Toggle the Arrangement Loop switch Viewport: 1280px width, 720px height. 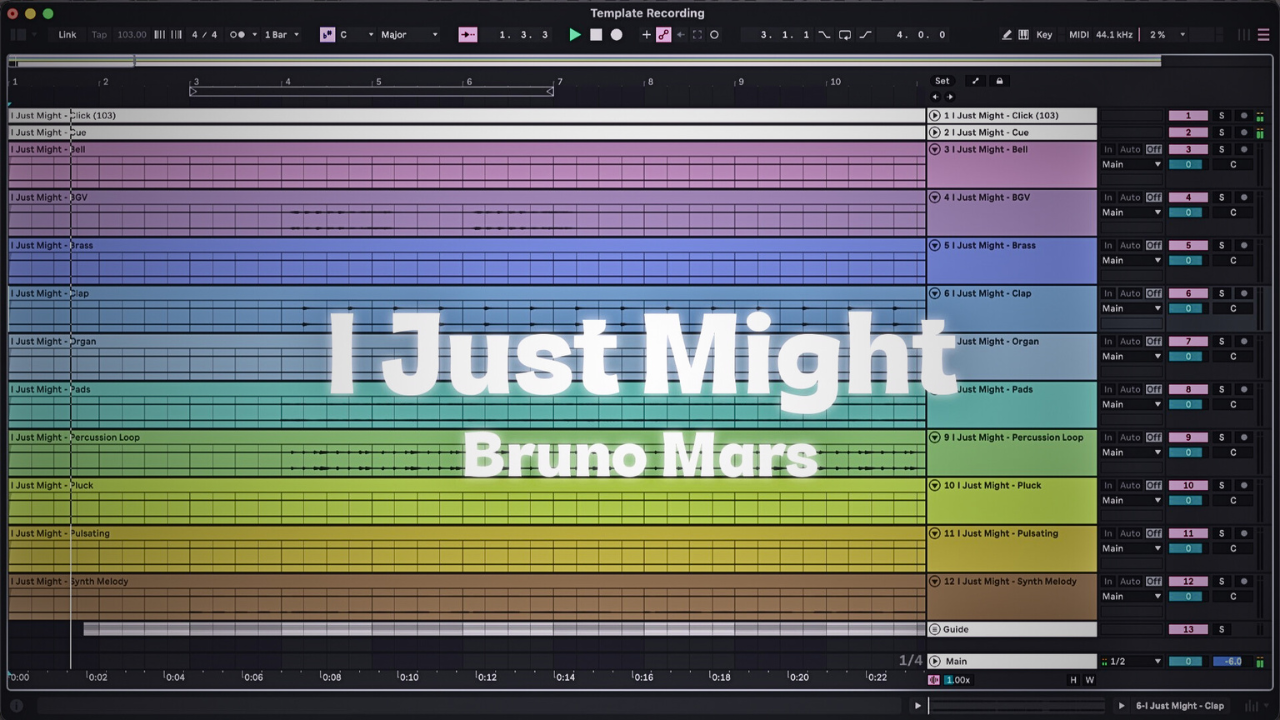click(x=845, y=35)
